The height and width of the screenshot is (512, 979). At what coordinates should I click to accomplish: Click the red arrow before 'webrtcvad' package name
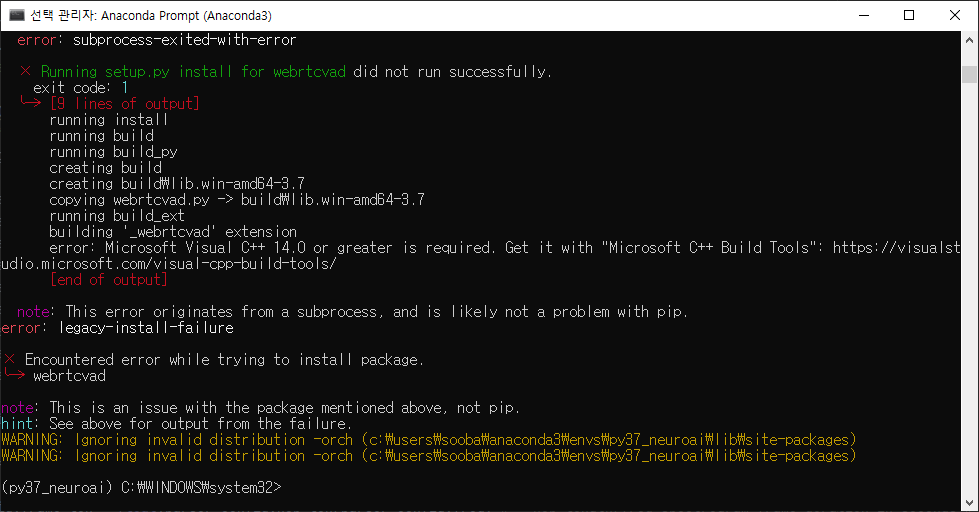tap(14, 374)
